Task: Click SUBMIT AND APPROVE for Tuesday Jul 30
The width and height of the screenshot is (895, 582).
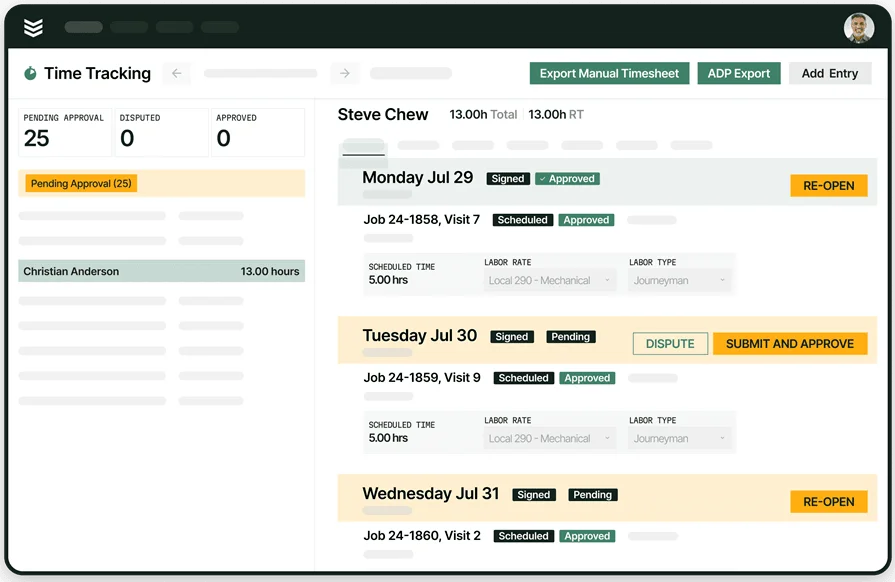Action: 789,343
